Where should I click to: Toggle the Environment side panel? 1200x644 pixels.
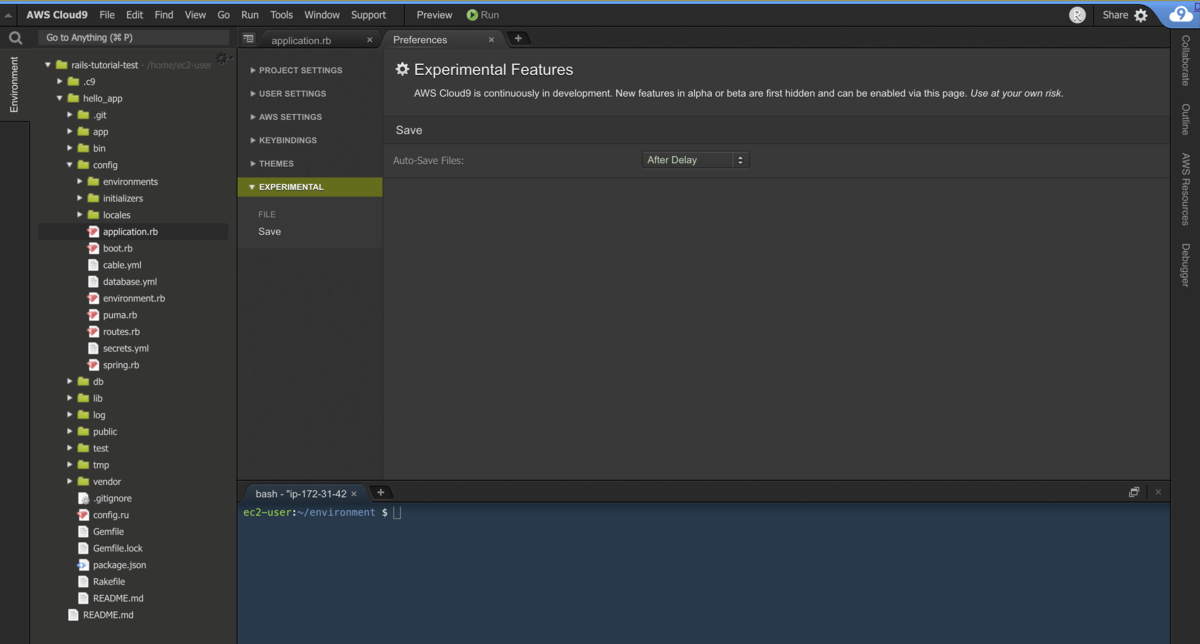[14, 84]
